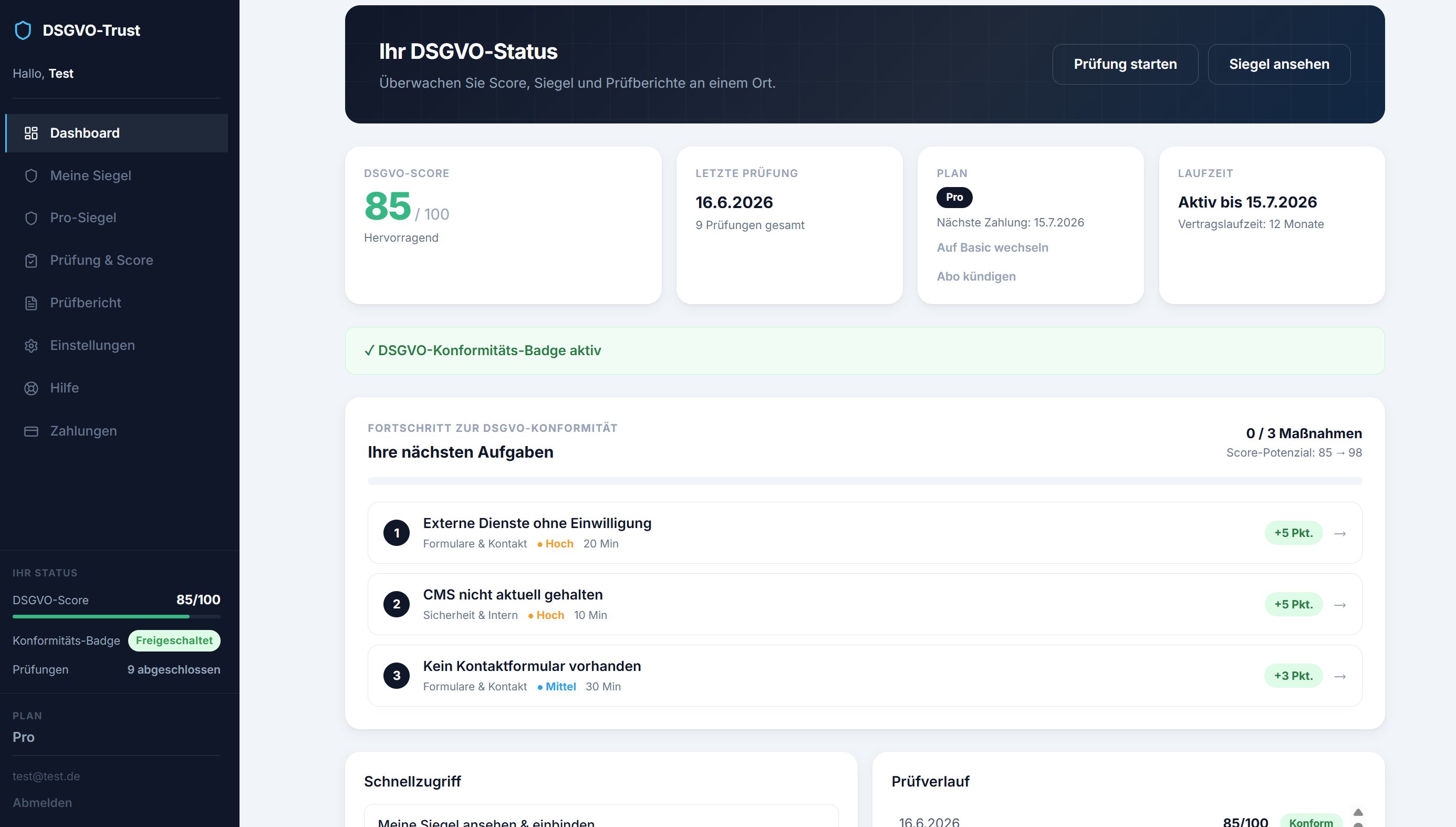This screenshot has height=827, width=1456.
Task: Click Abo kündigen link
Action: click(976, 276)
